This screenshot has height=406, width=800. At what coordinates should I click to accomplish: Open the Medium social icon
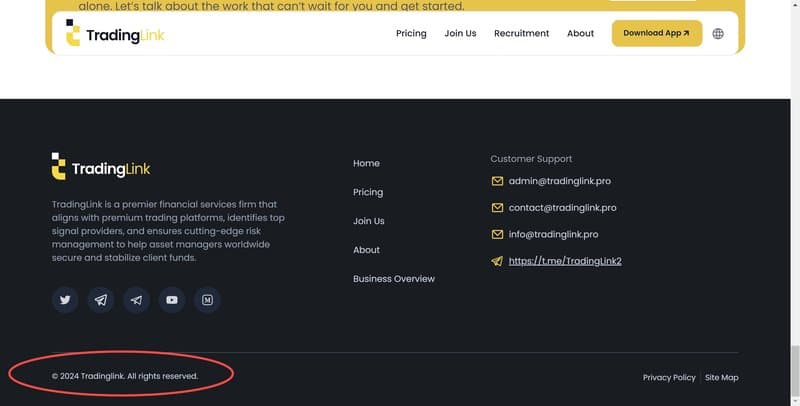click(x=207, y=300)
